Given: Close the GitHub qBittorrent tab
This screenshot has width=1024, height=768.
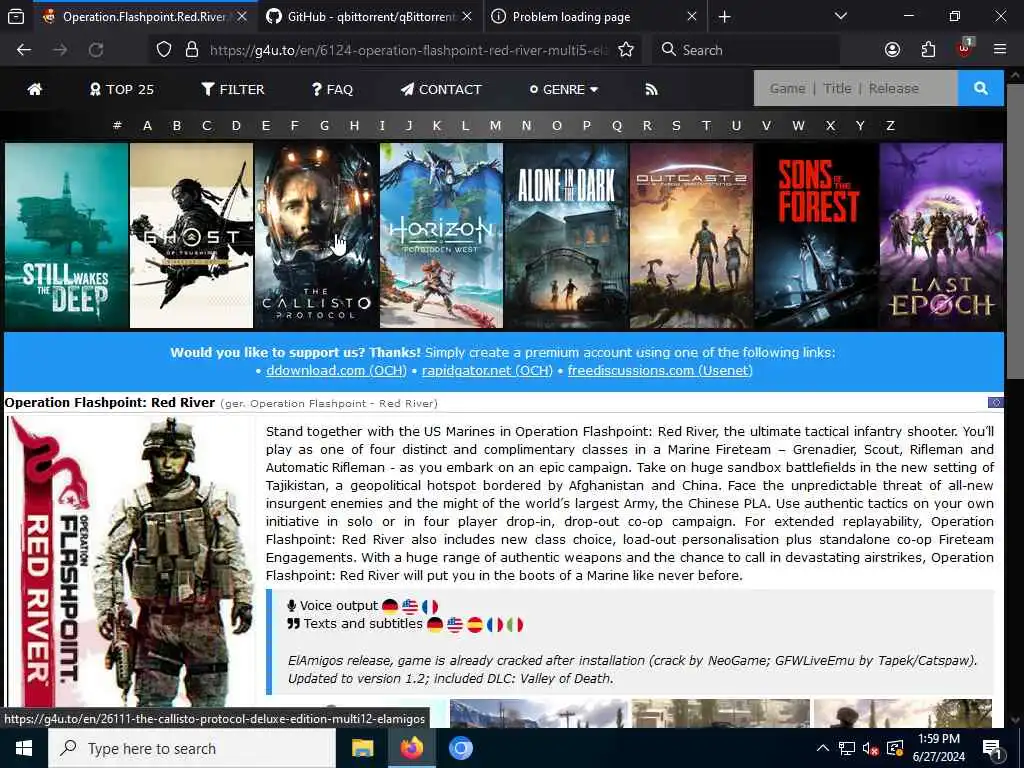Looking at the screenshot, I should (466, 17).
